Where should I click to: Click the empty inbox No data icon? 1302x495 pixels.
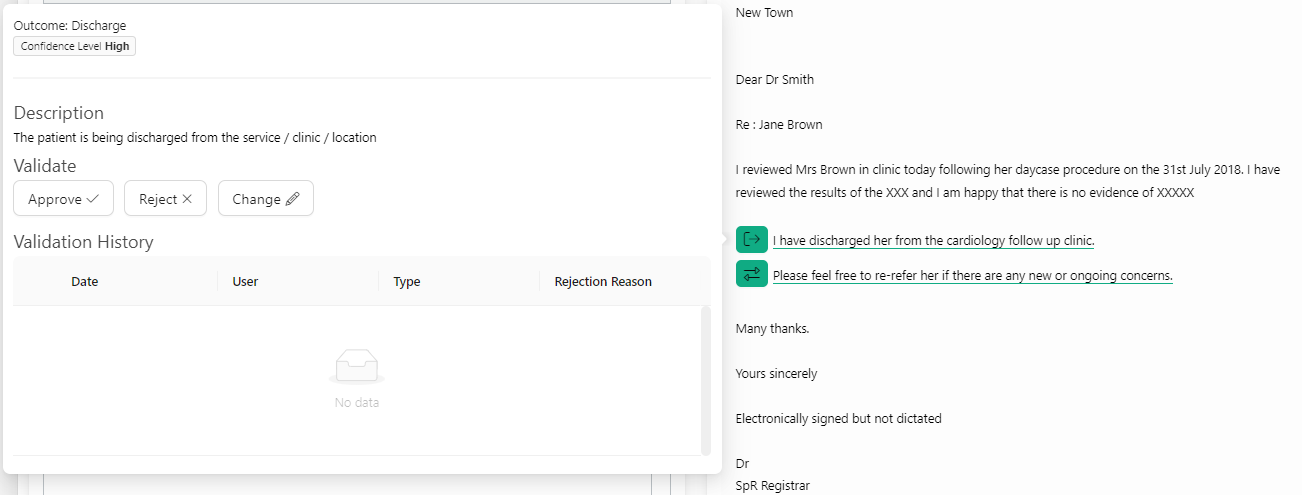pyautogui.click(x=356, y=368)
